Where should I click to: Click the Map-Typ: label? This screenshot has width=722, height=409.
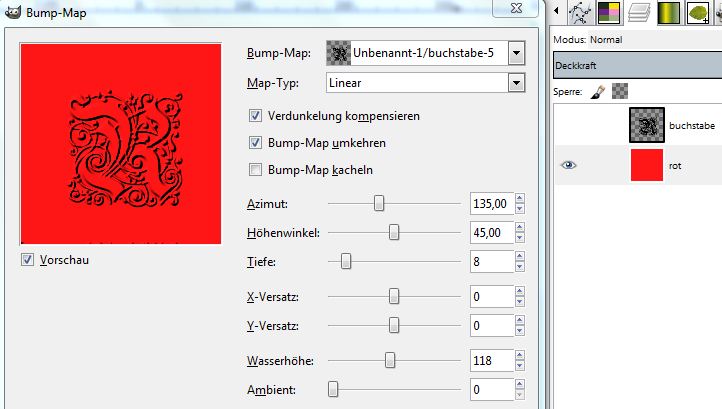273,83
